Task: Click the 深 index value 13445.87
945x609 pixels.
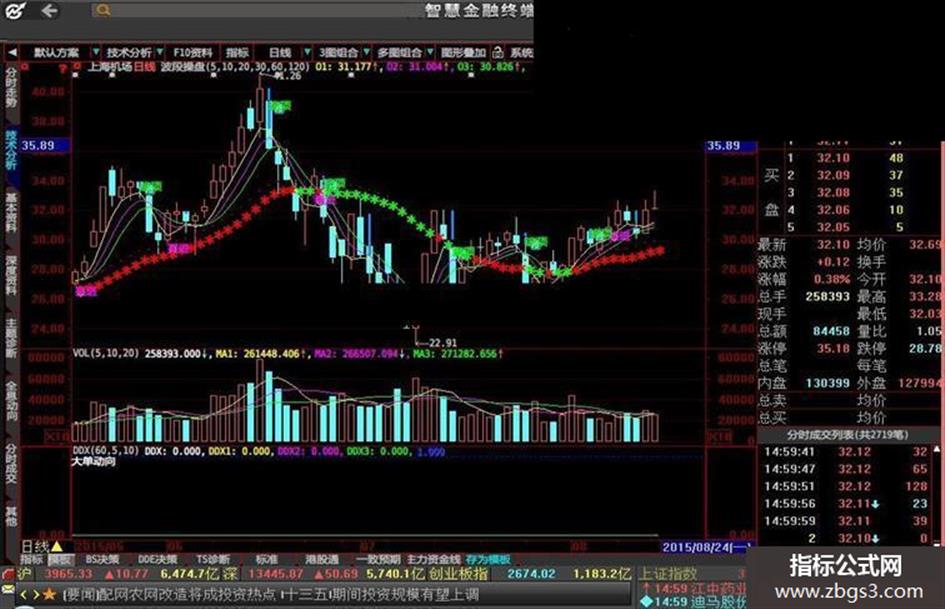Action: [275, 573]
